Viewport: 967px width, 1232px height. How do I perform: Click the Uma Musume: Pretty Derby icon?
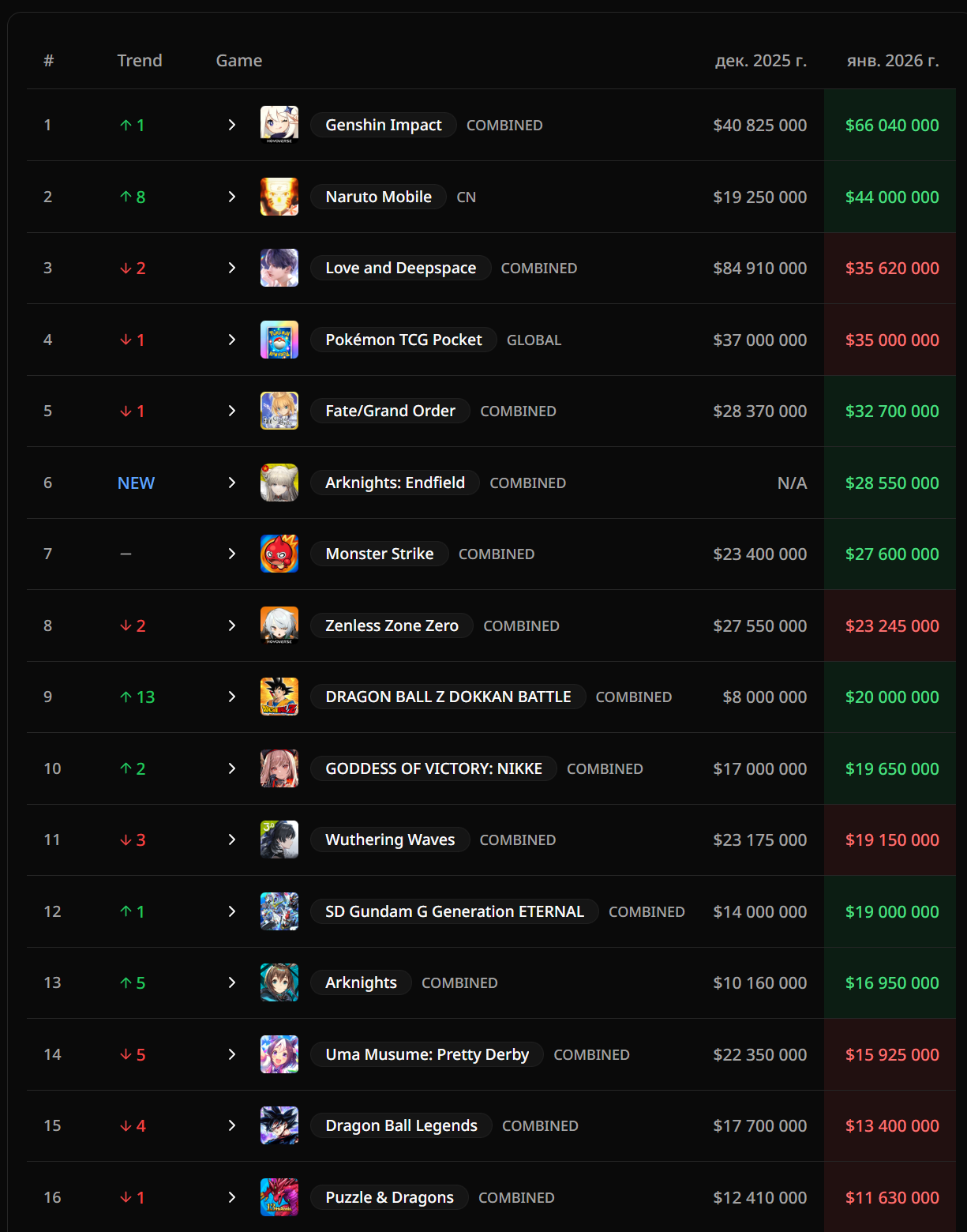[279, 1054]
